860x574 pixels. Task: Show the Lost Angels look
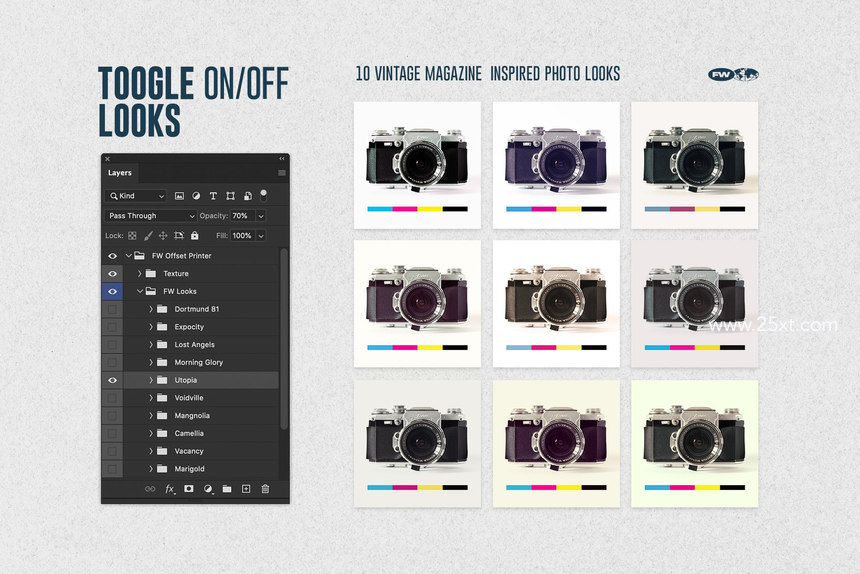[x=112, y=345]
